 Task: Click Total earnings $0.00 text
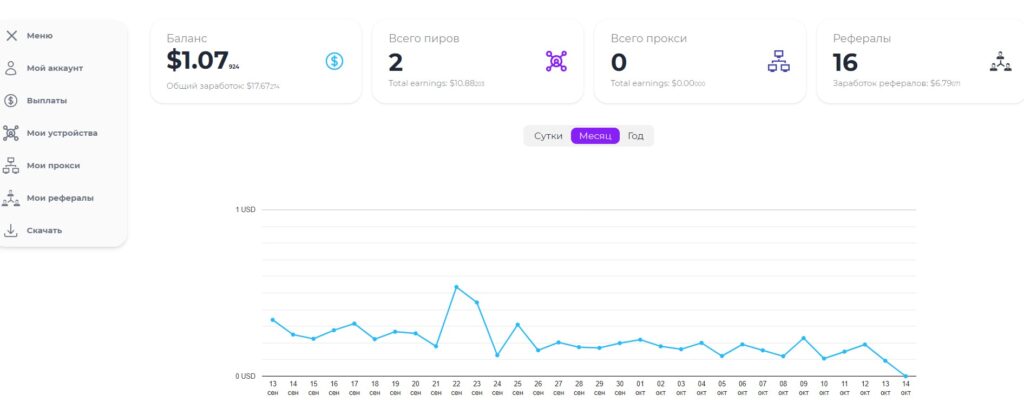pyautogui.click(x=658, y=84)
